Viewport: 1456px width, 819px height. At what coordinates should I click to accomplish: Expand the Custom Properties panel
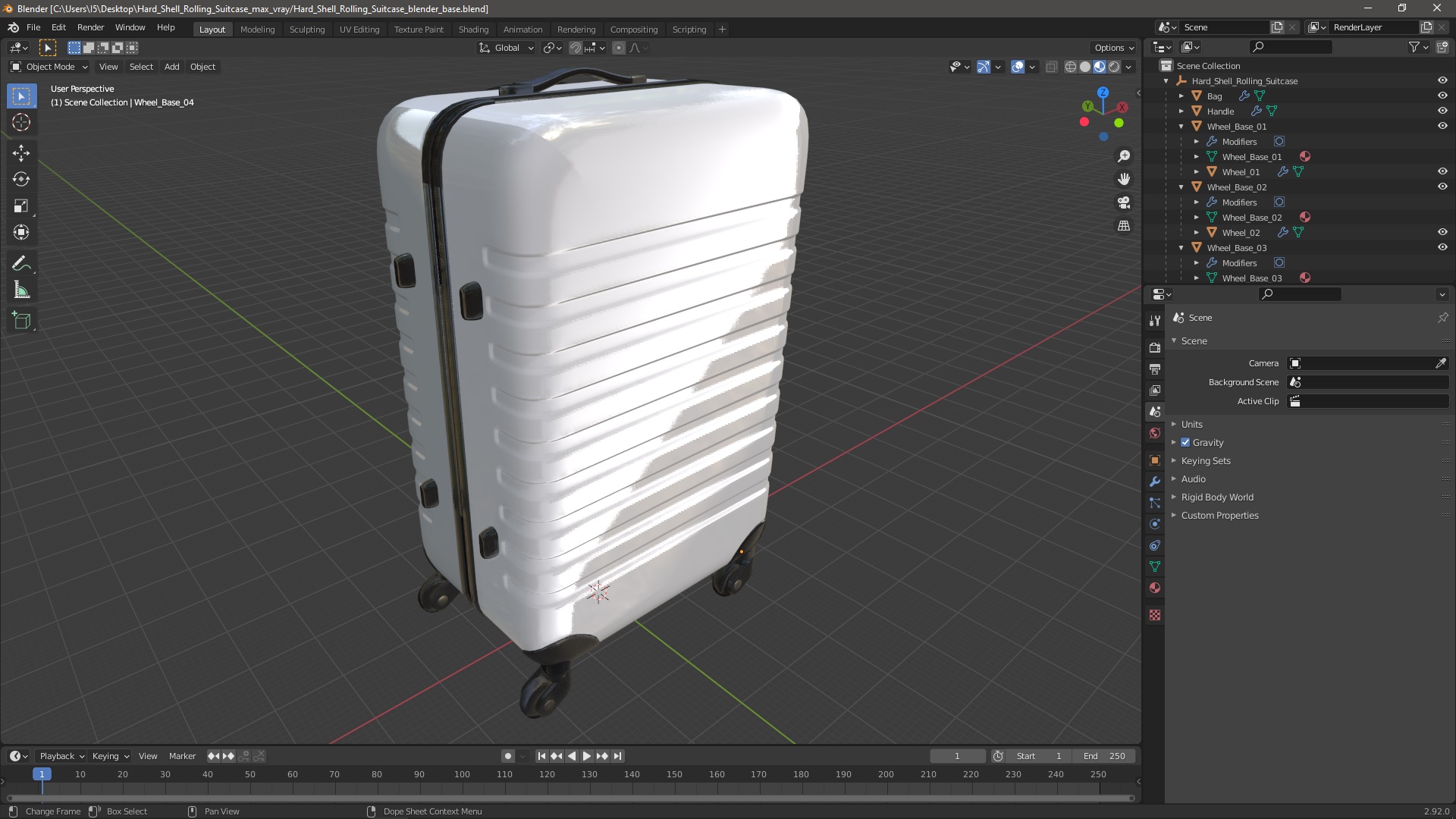1219,516
